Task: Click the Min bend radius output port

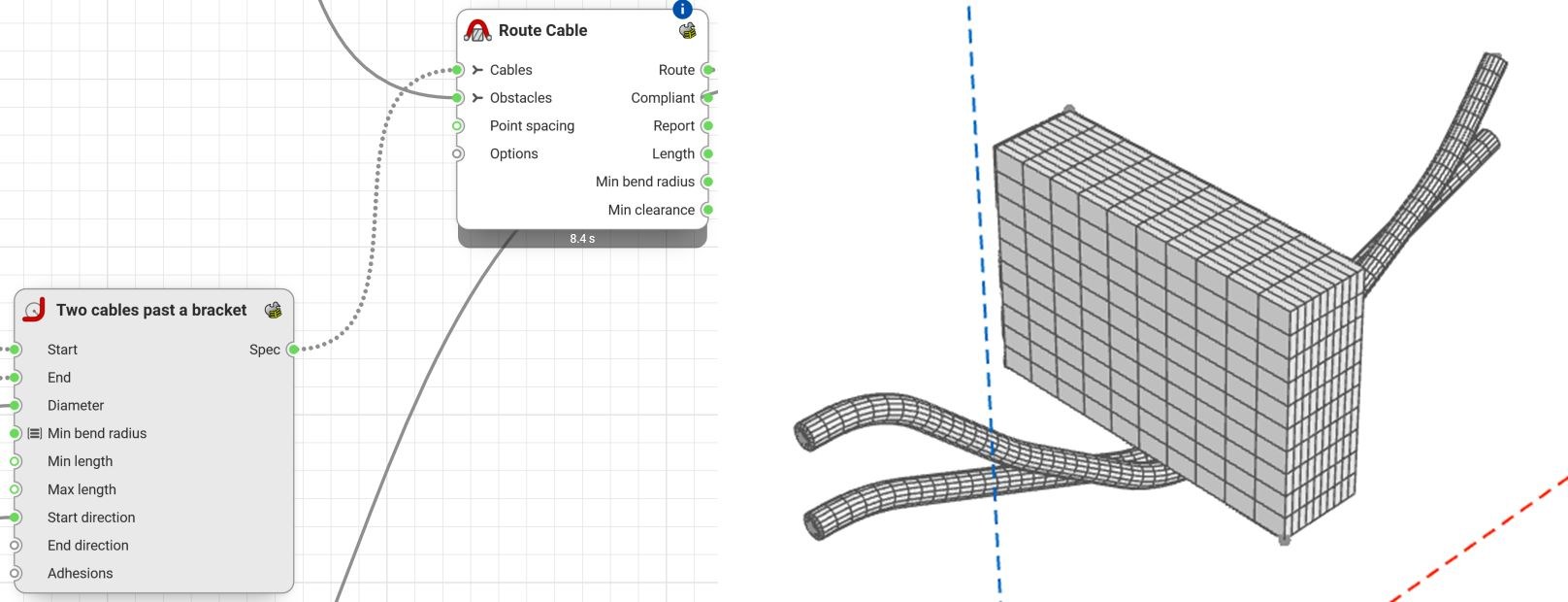Action: pyautogui.click(x=707, y=182)
